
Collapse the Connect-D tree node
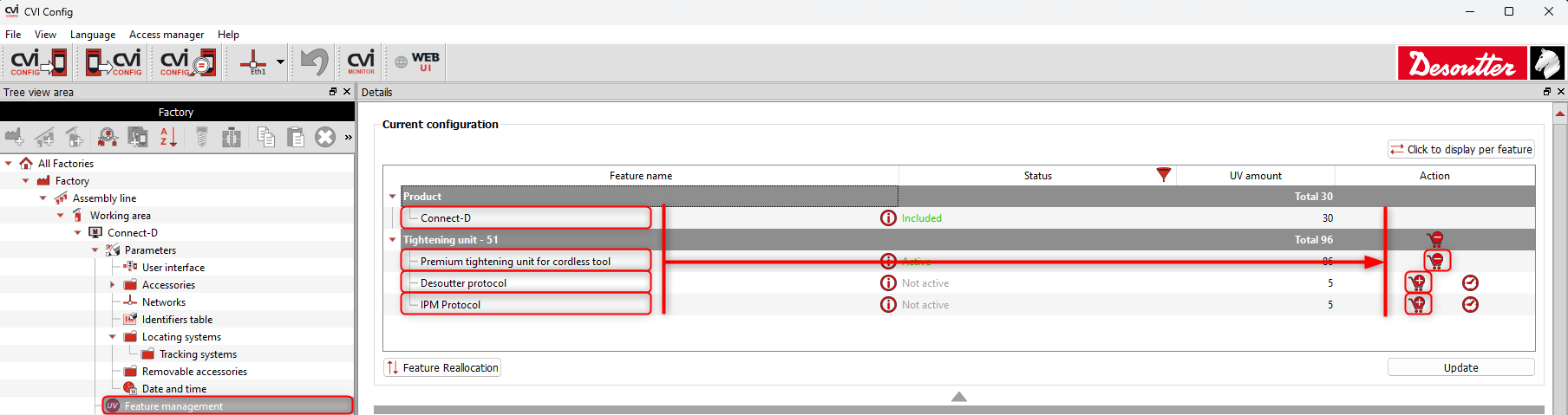(78, 232)
